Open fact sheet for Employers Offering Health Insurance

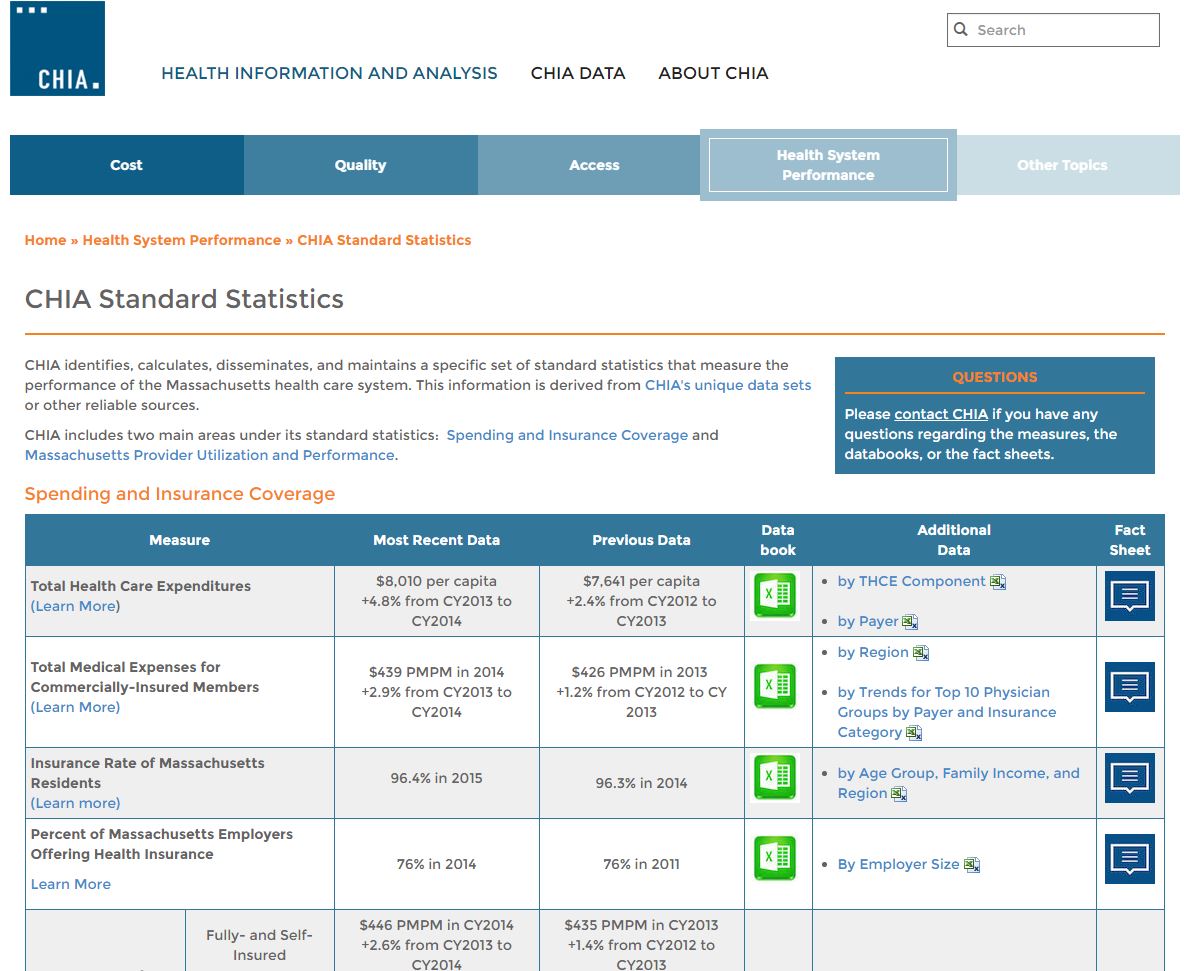[1129, 859]
